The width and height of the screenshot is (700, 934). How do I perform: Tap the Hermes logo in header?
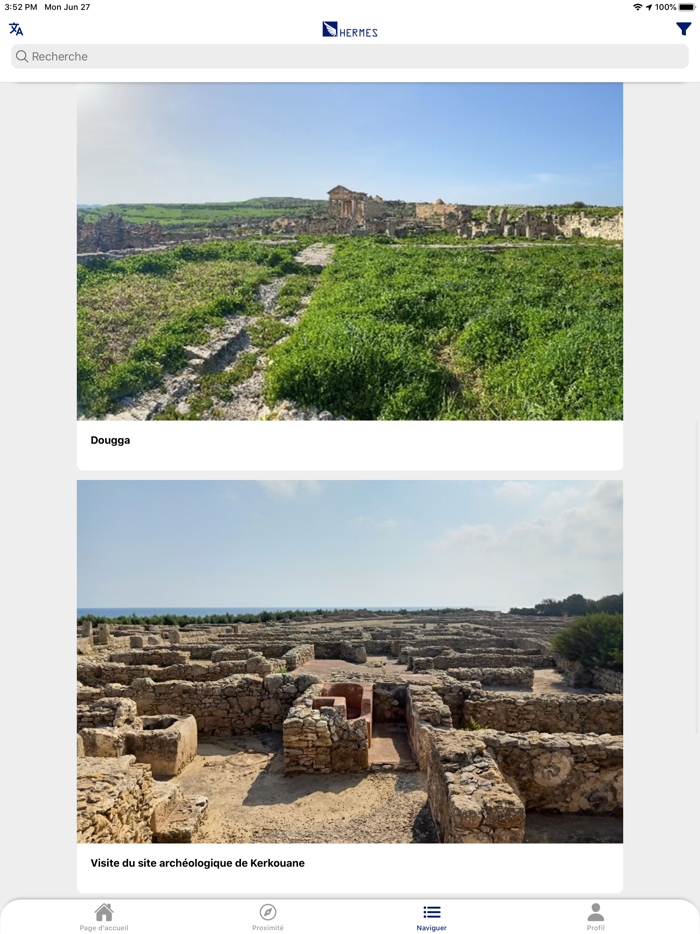[x=350, y=29]
